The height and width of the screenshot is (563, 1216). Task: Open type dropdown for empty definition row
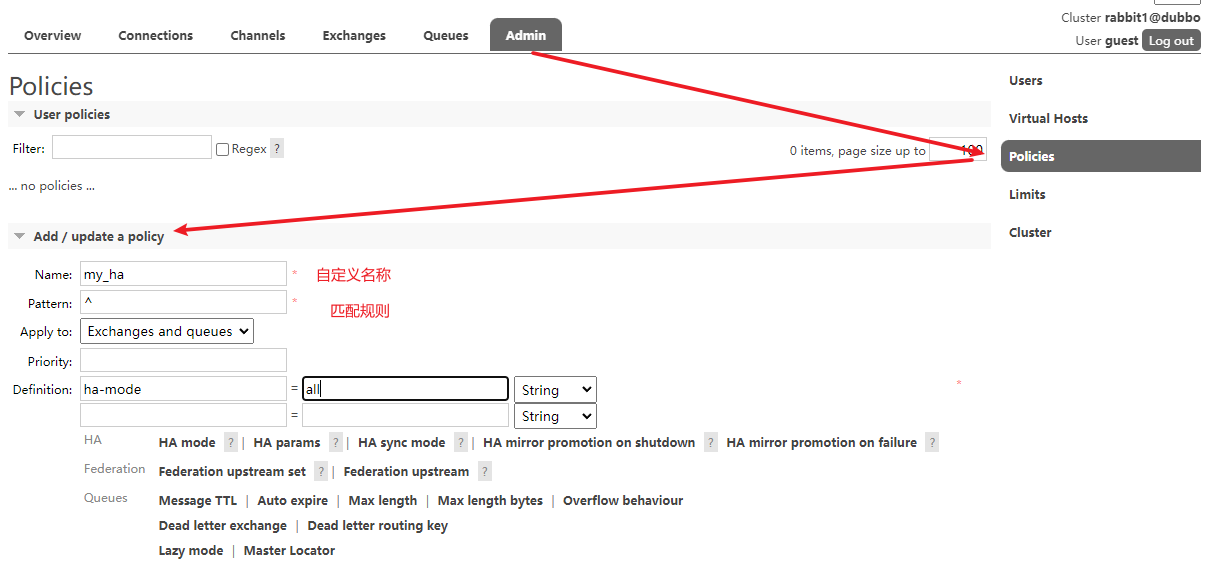(555, 416)
